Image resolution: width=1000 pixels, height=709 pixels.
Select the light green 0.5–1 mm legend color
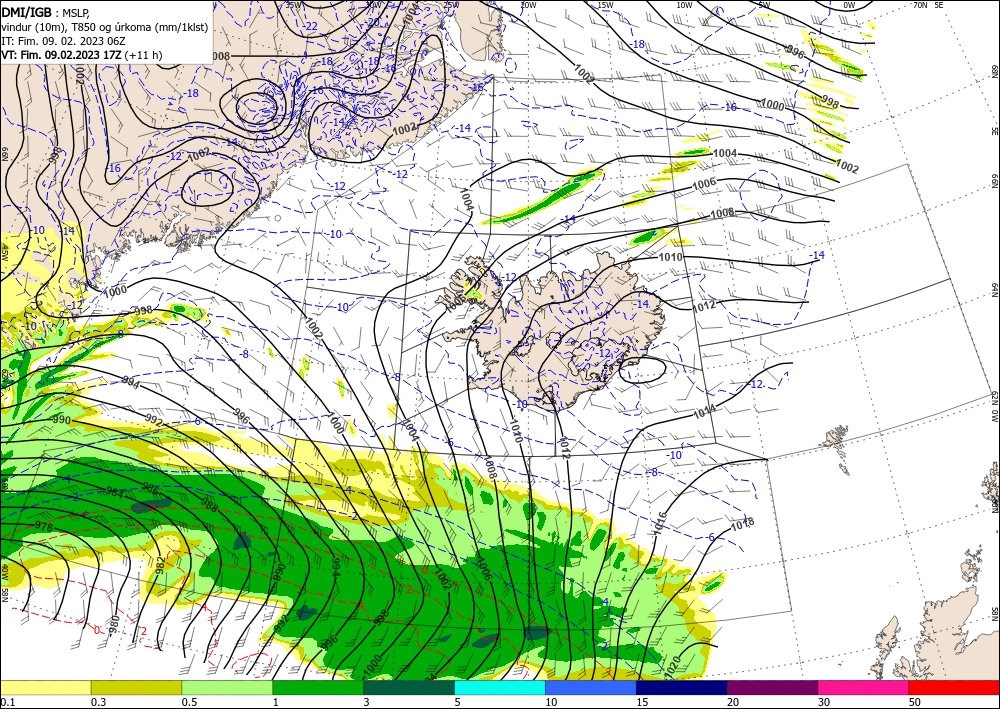click(227, 687)
